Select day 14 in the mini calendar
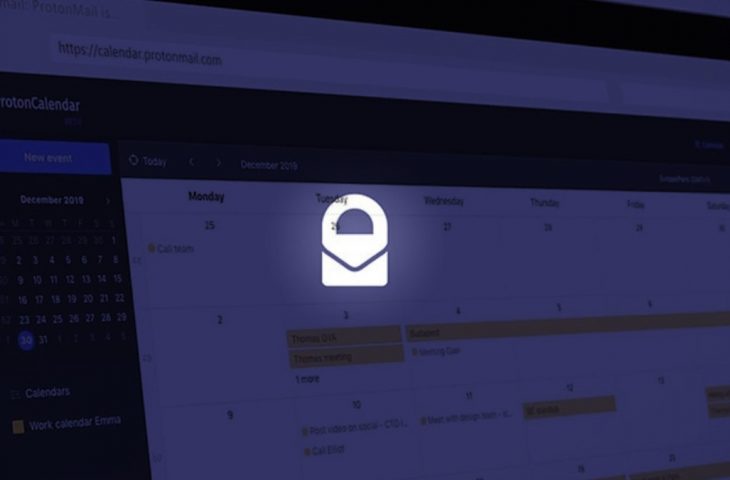This screenshot has height=480, width=730. click(101, 278)
